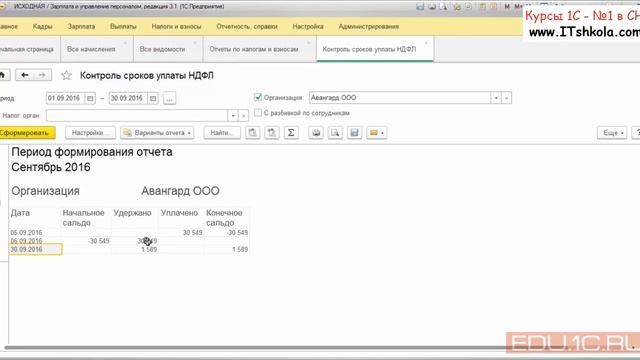Open the calendar picker for start date 01.09.2016
The image size is (640, 360).
90,98
